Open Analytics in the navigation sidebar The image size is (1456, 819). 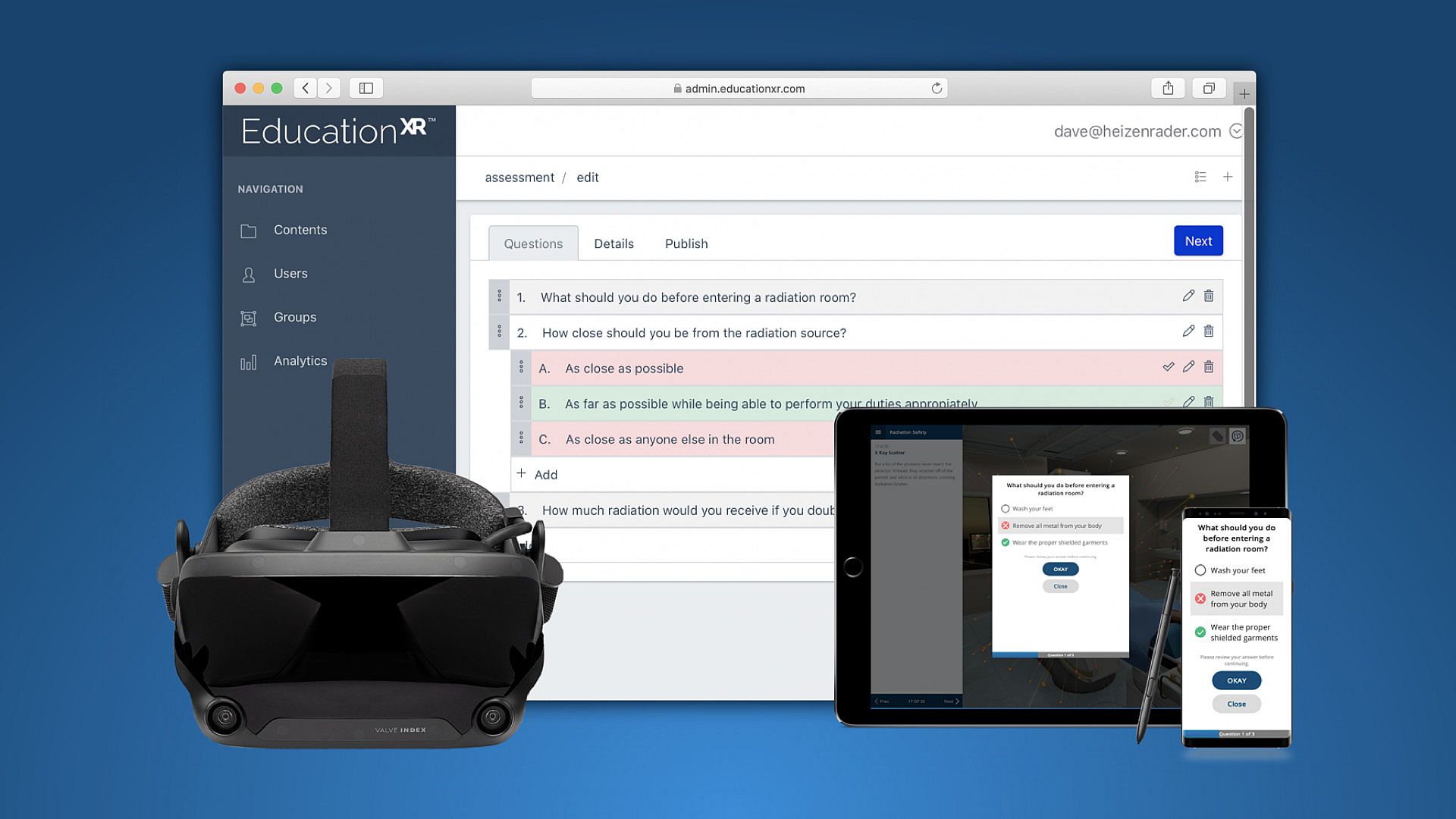pos(300,361)
